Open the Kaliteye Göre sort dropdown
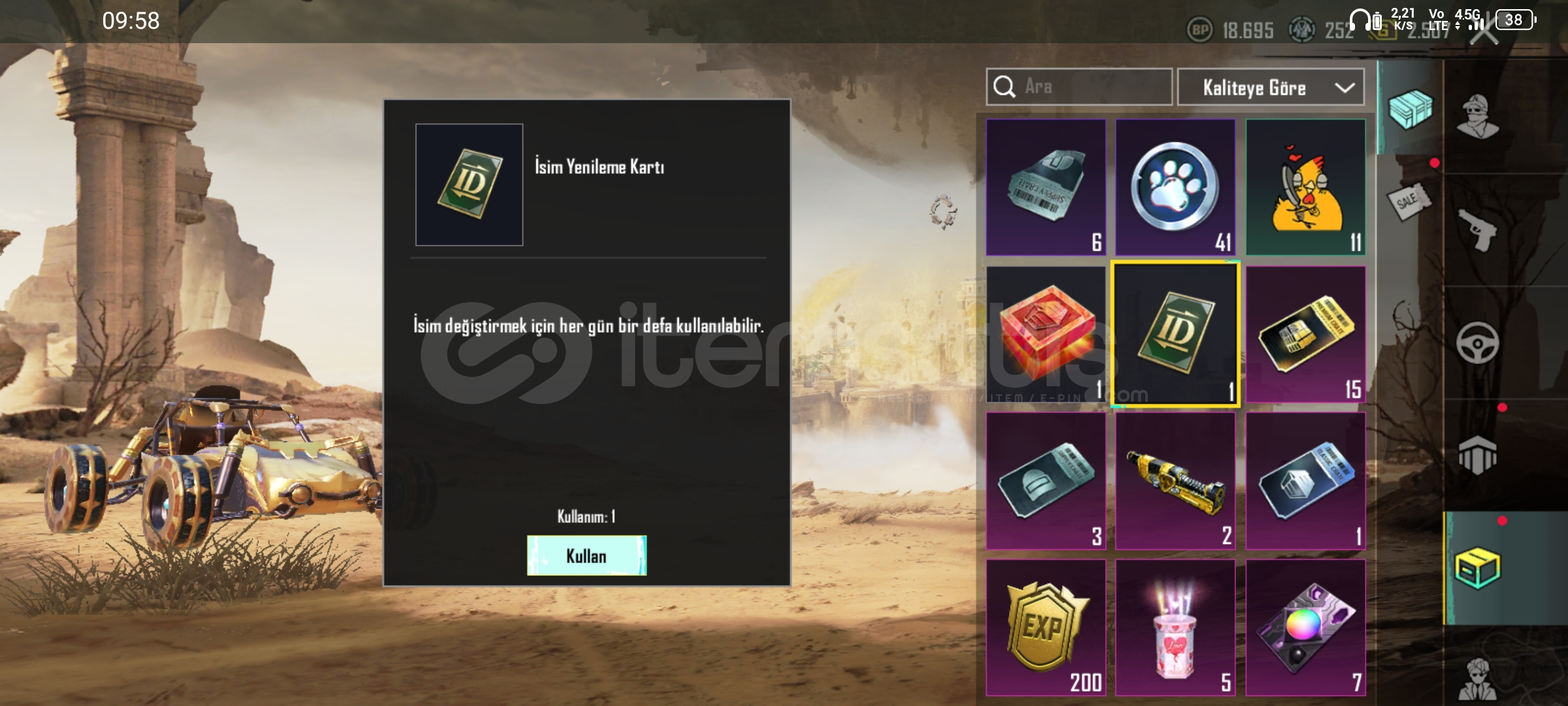 click(1271, 87)
